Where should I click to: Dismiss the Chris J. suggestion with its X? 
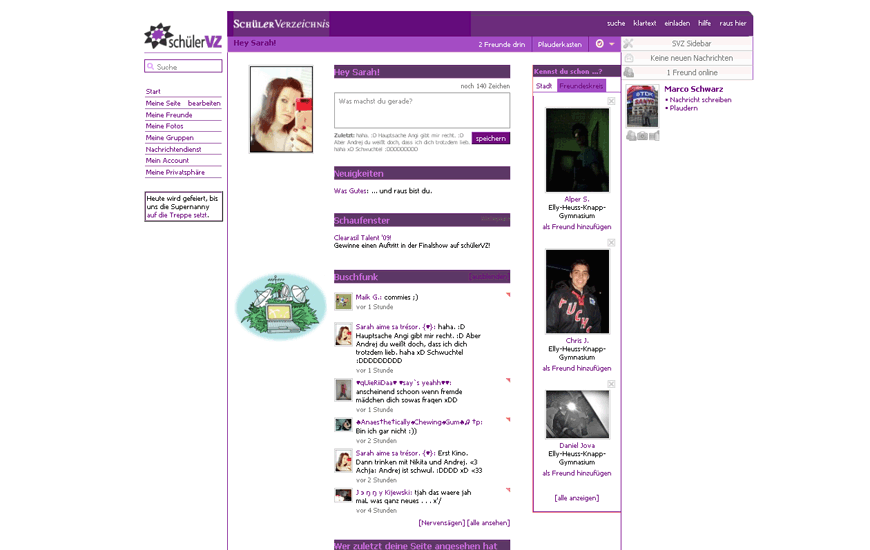point(611,243)
